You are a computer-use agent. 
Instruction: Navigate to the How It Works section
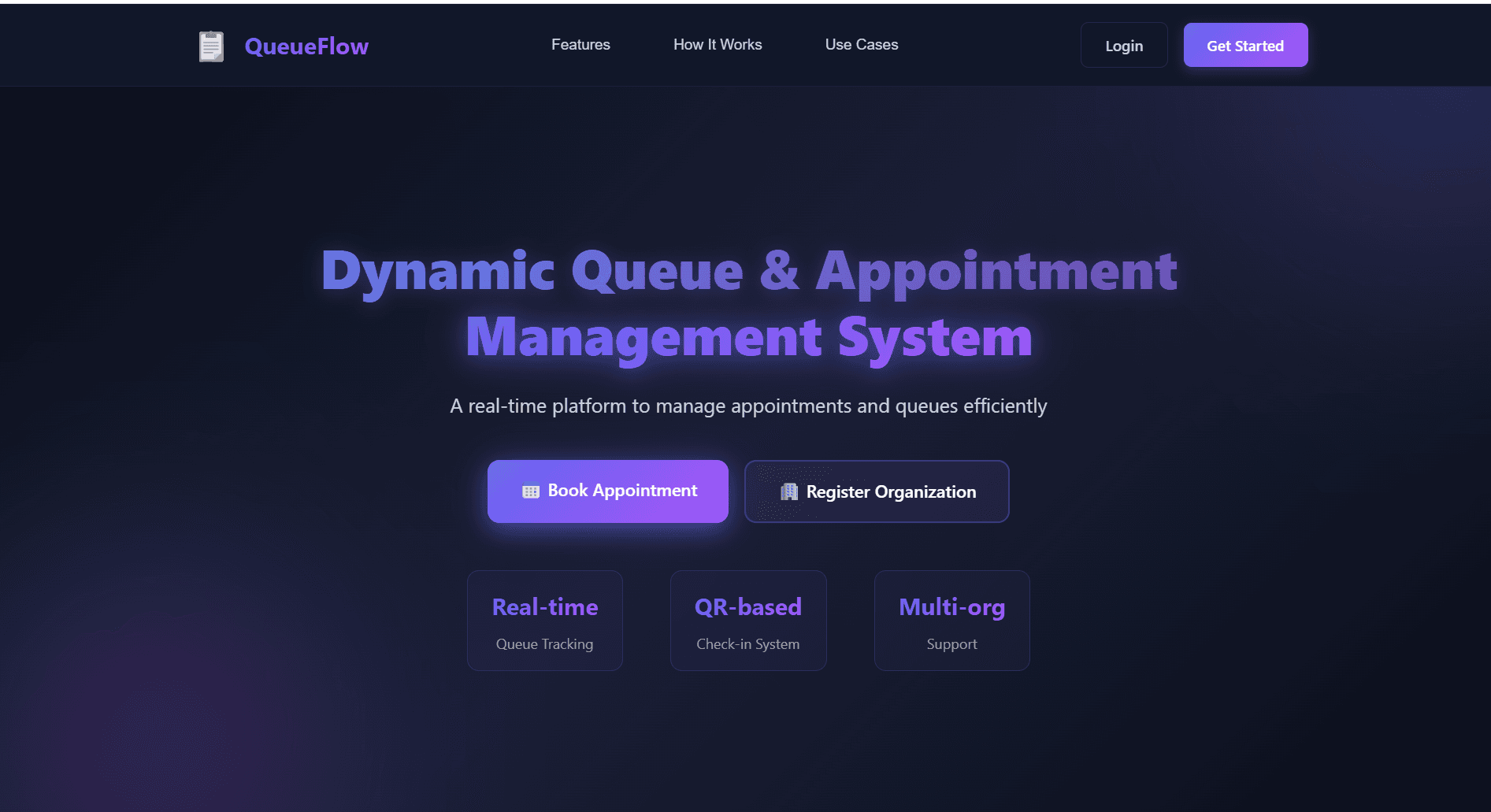(717, 45)
